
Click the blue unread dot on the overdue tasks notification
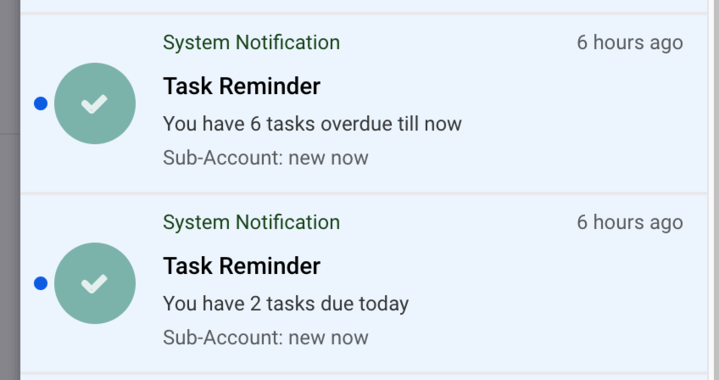pyautogui.click(x=41, y=104)
